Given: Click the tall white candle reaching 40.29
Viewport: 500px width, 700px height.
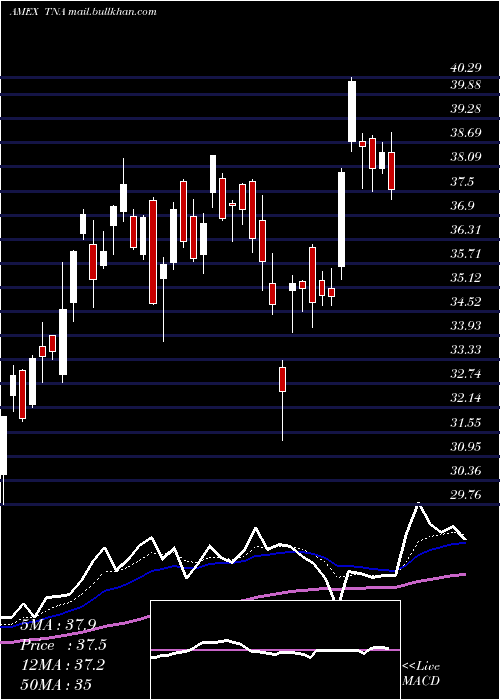Looking at the screenshot, I should (x=352, y=111).
